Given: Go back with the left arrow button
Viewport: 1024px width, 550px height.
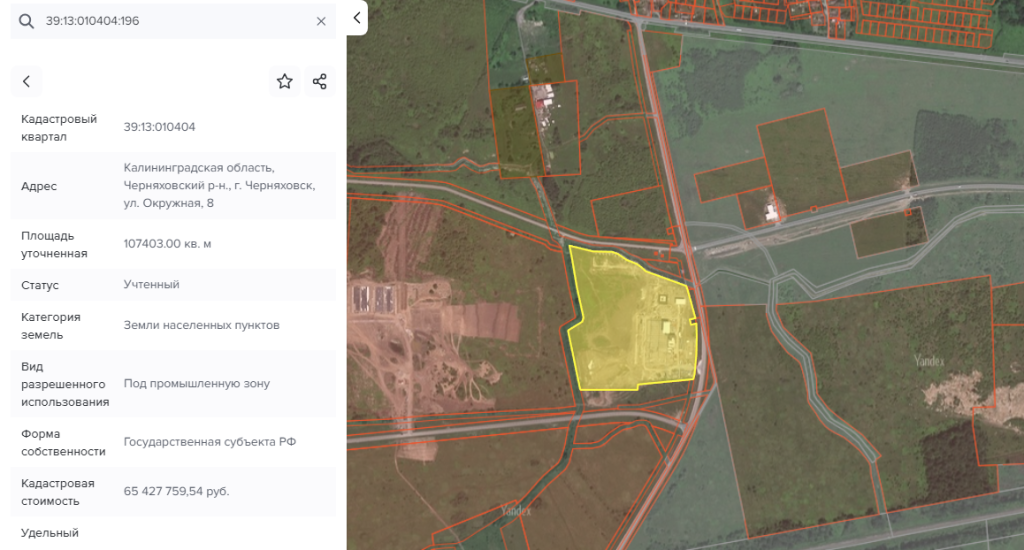Looking at the screenshot, I should [26, 82].
